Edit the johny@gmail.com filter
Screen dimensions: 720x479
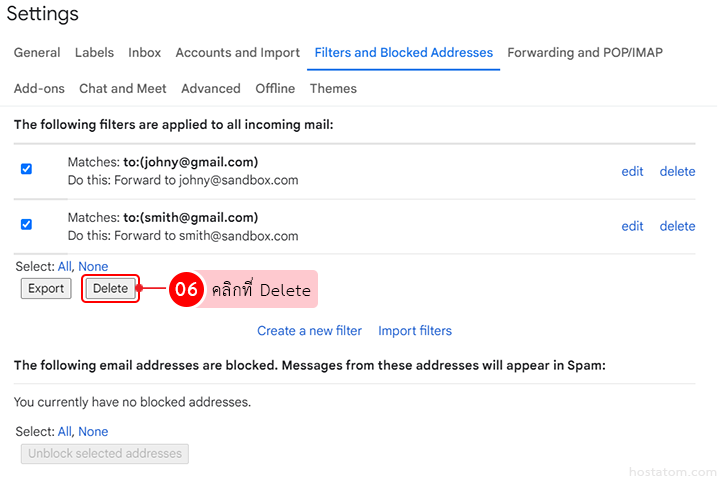coord(632,171)
